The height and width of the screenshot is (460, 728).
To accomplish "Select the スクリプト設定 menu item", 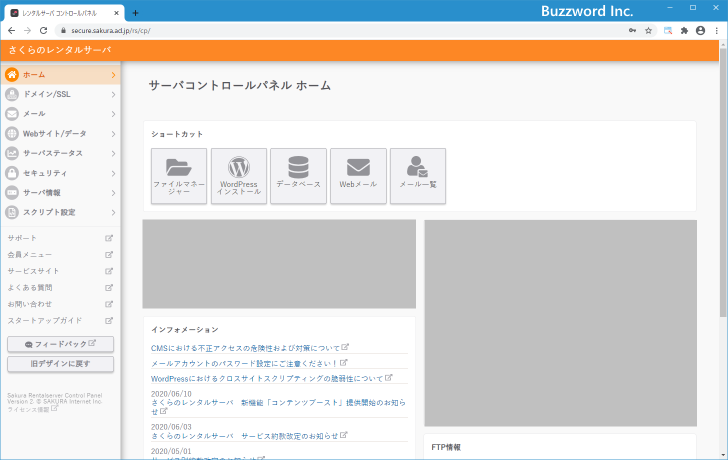I will point(60,212).
